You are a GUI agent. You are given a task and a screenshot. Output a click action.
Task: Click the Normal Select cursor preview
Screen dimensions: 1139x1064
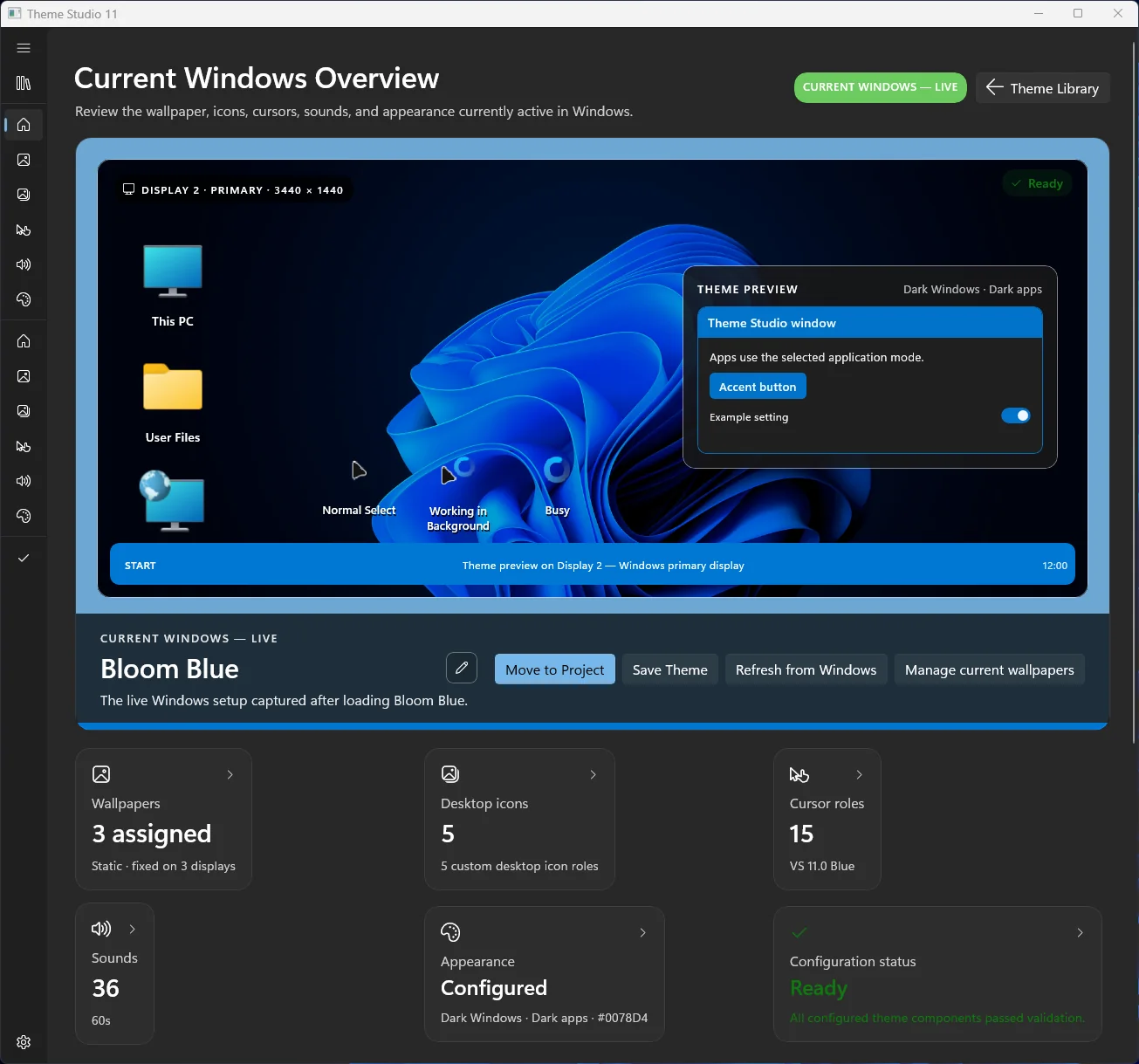pos(359,471)
